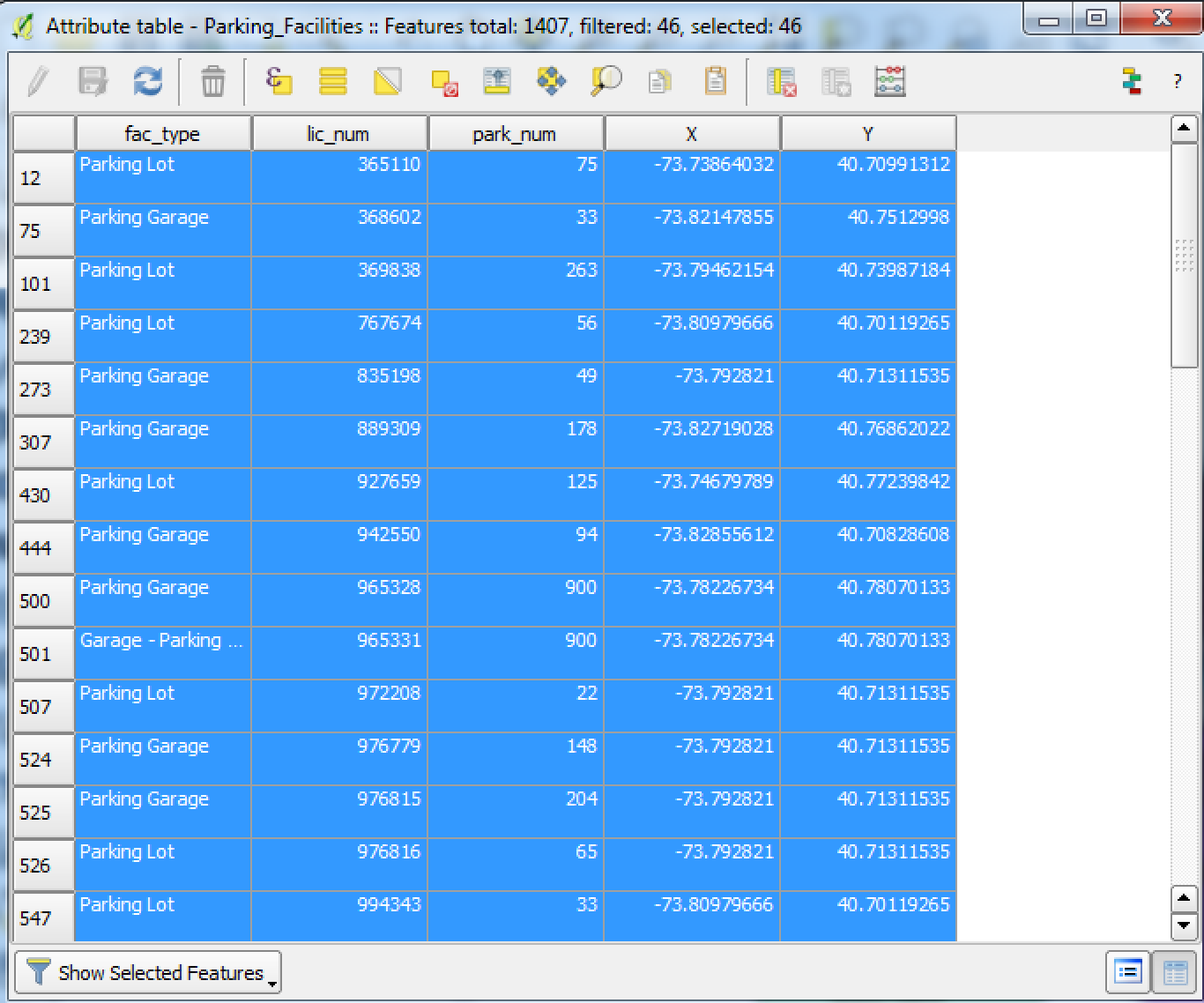Click the lic_num cell 365110
The height and width of the screenshot is (1003, 1204).
(x=339, y=177)
